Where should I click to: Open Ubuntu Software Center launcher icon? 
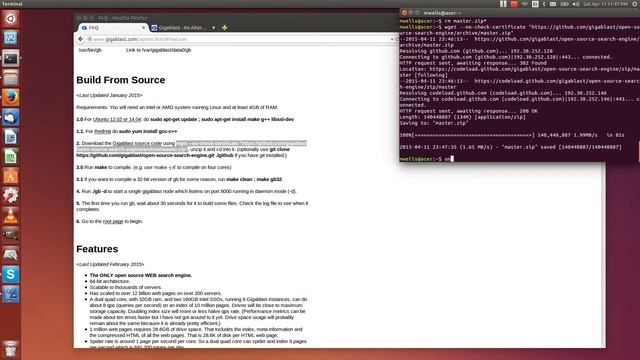[11, 177]
